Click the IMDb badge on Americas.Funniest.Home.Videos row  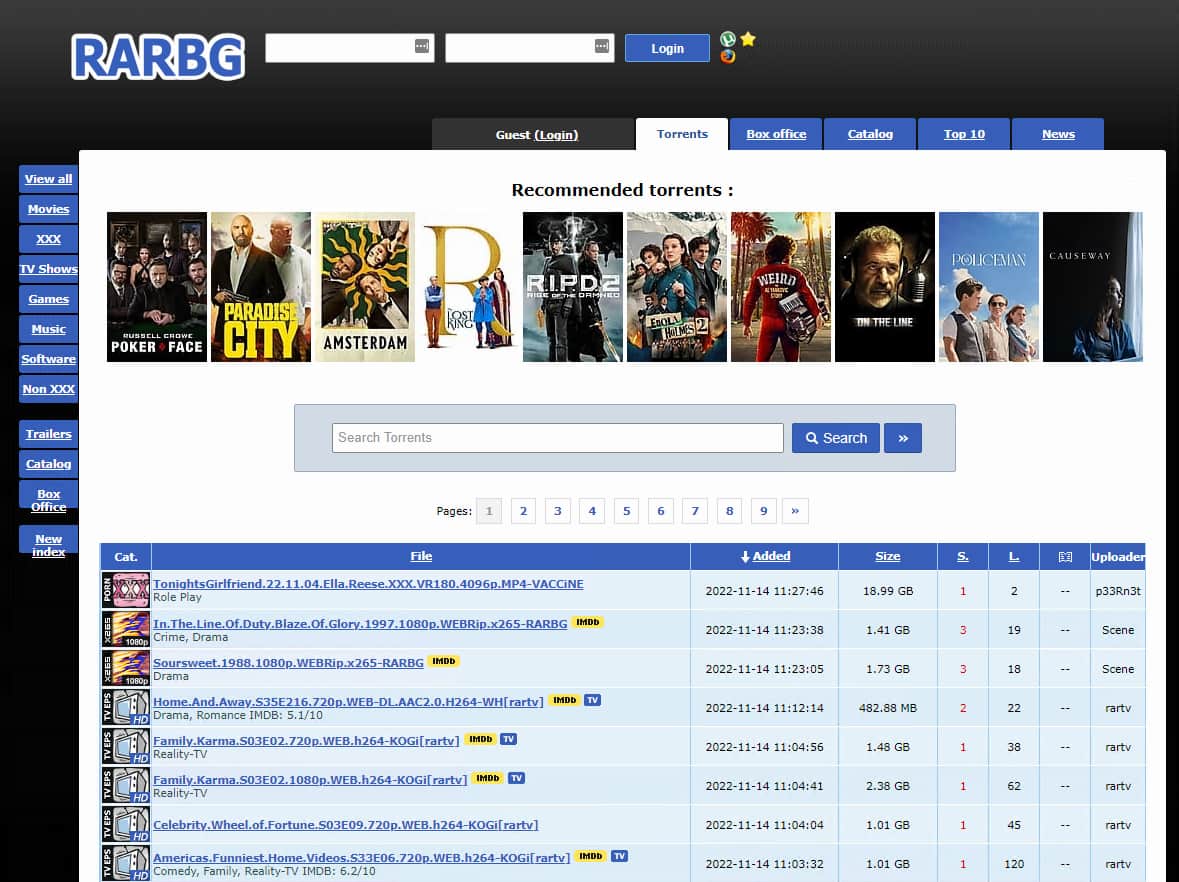point(591,856)
